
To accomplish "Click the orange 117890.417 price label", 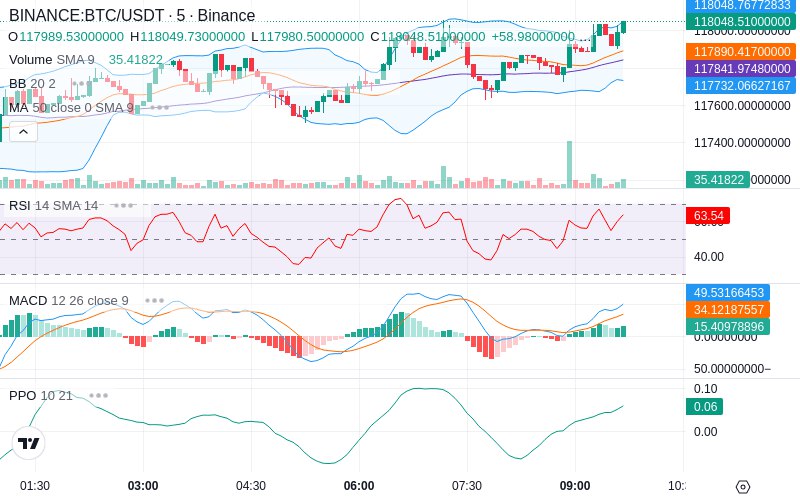I will 741,52.
